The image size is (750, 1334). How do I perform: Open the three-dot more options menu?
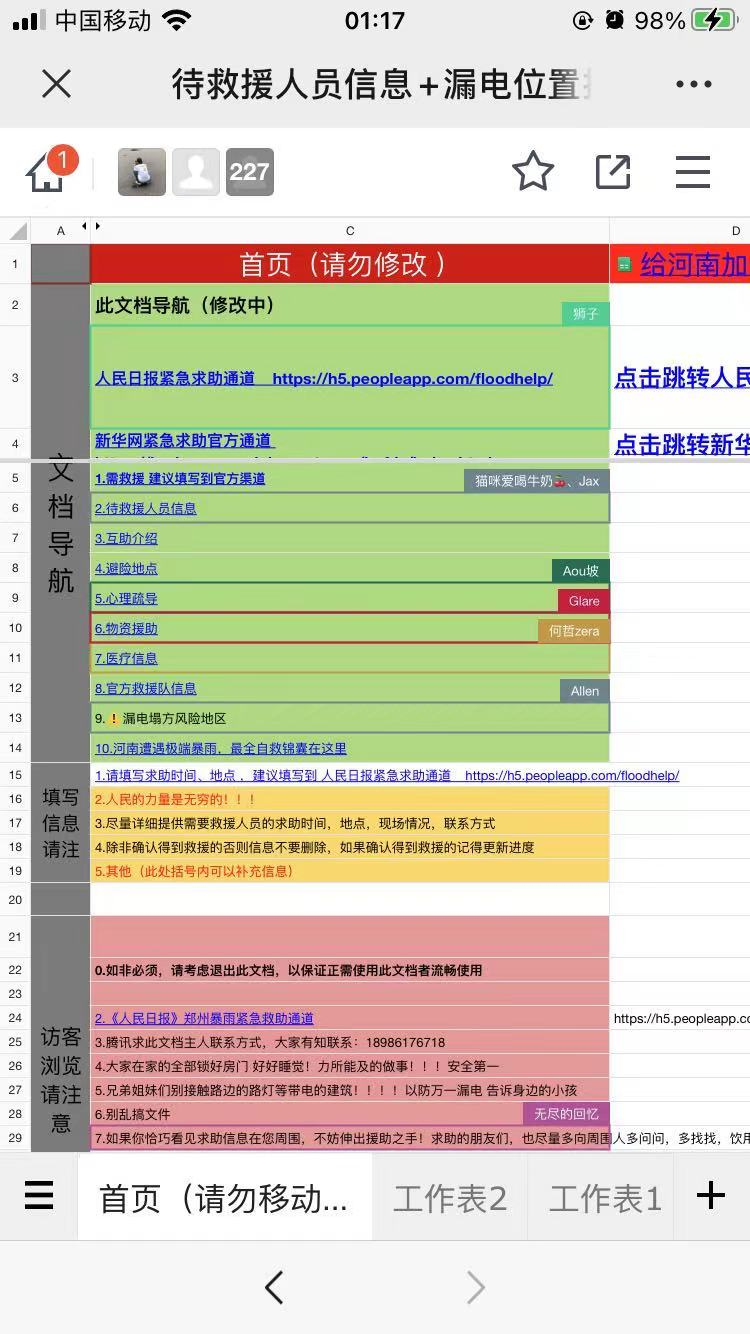tap(693, 84)
